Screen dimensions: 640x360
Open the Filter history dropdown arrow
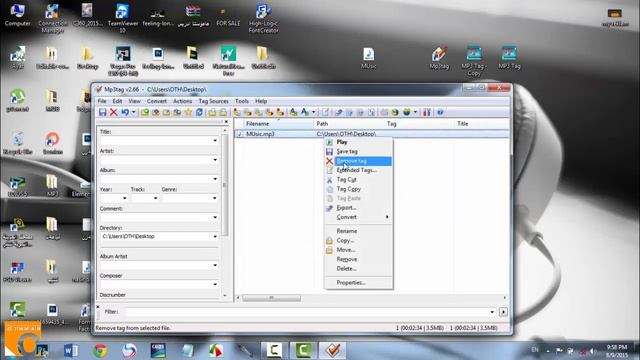(x=492, y=312)
